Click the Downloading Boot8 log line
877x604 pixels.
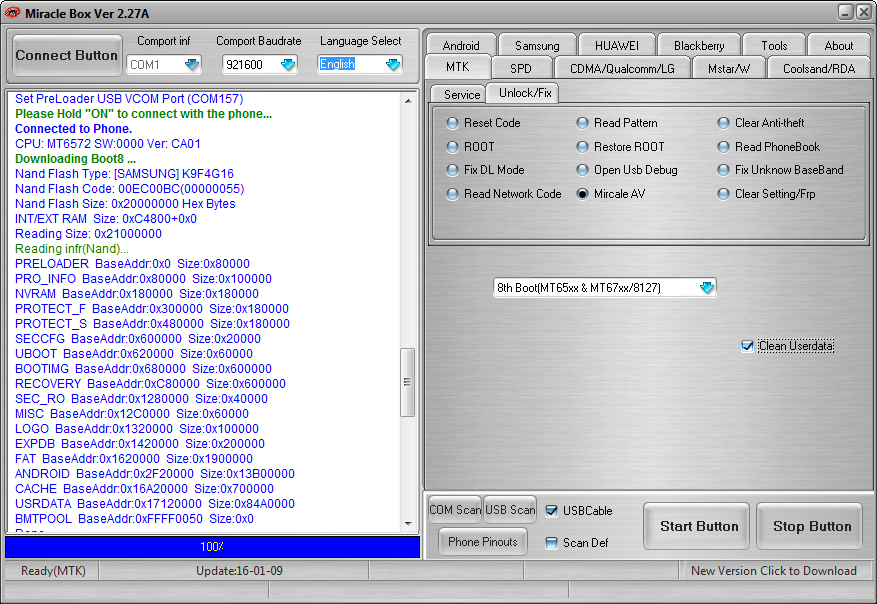click(x=76, y=159)
